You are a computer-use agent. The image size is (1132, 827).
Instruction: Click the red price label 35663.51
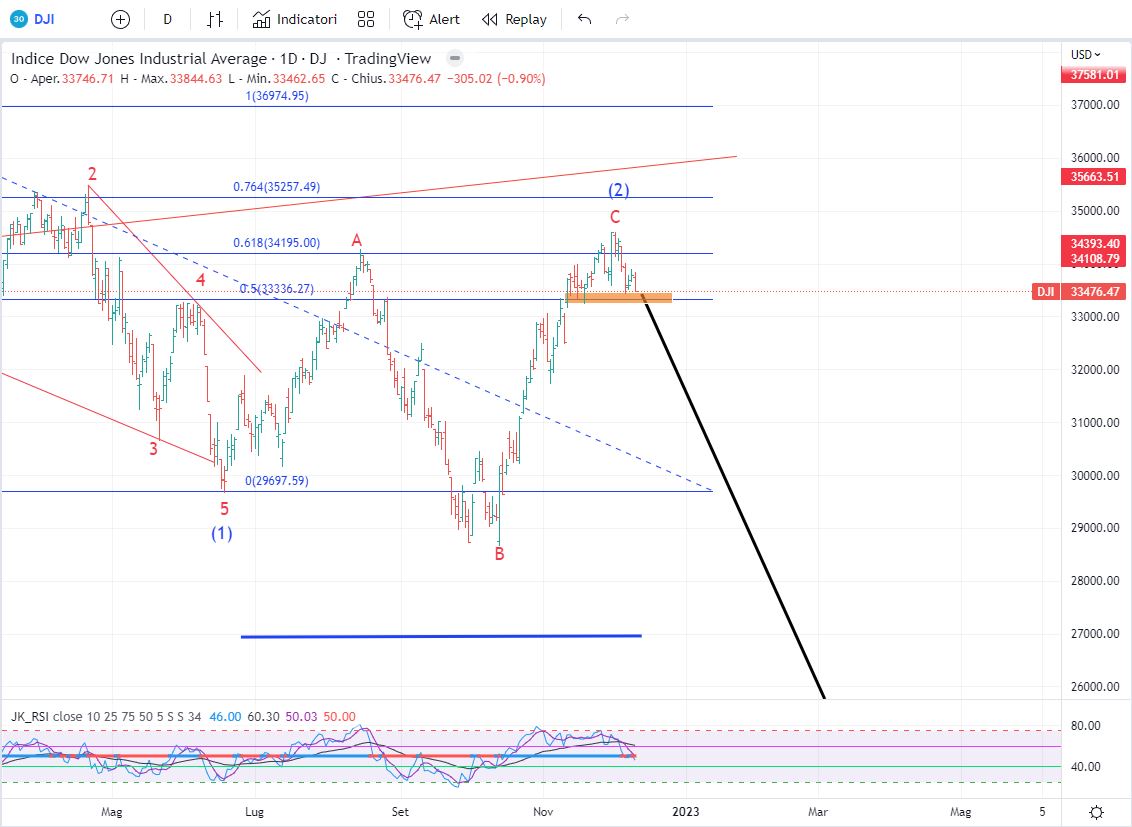1094,176
